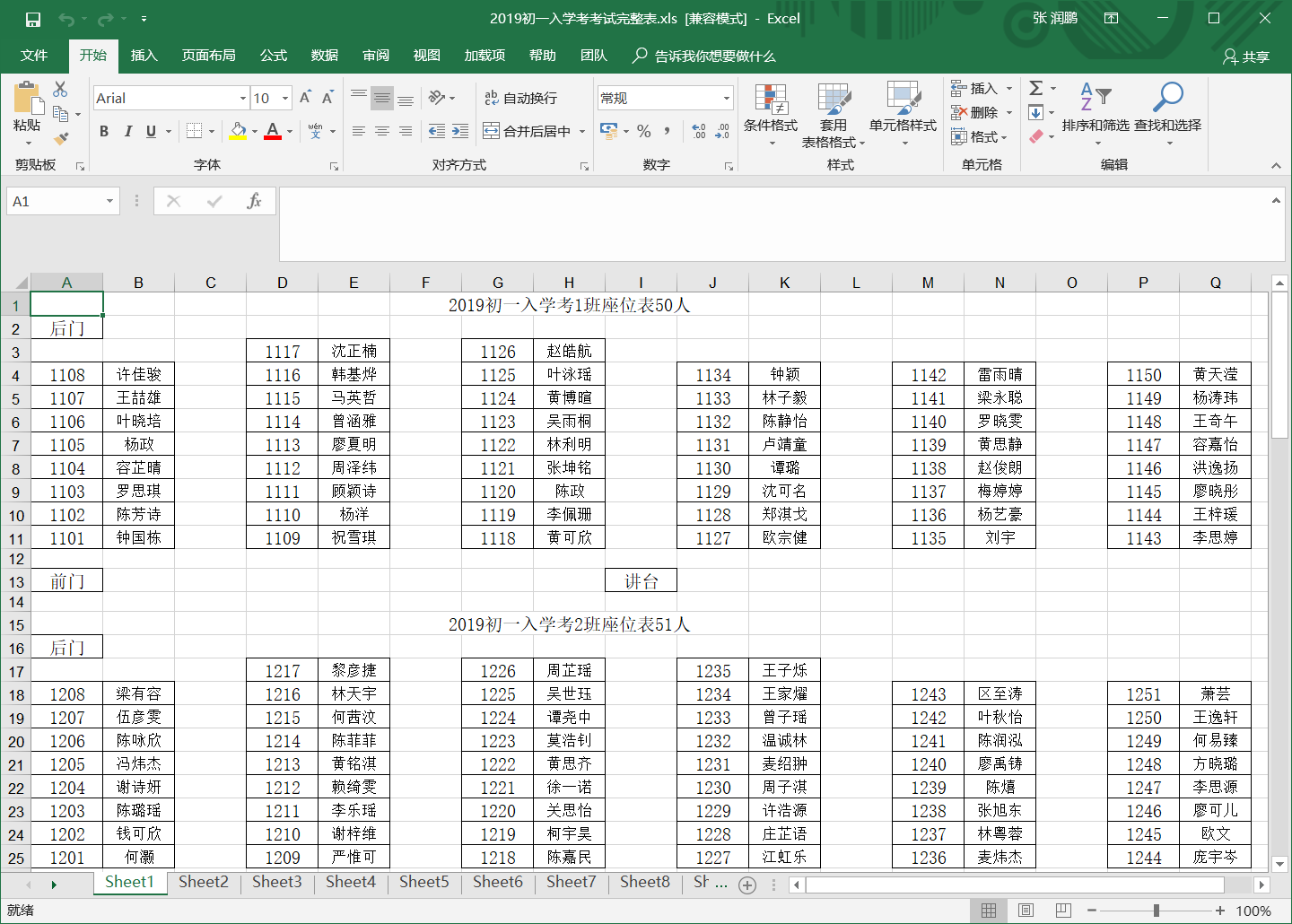Open ribbon display options icon

[1111, 18]
